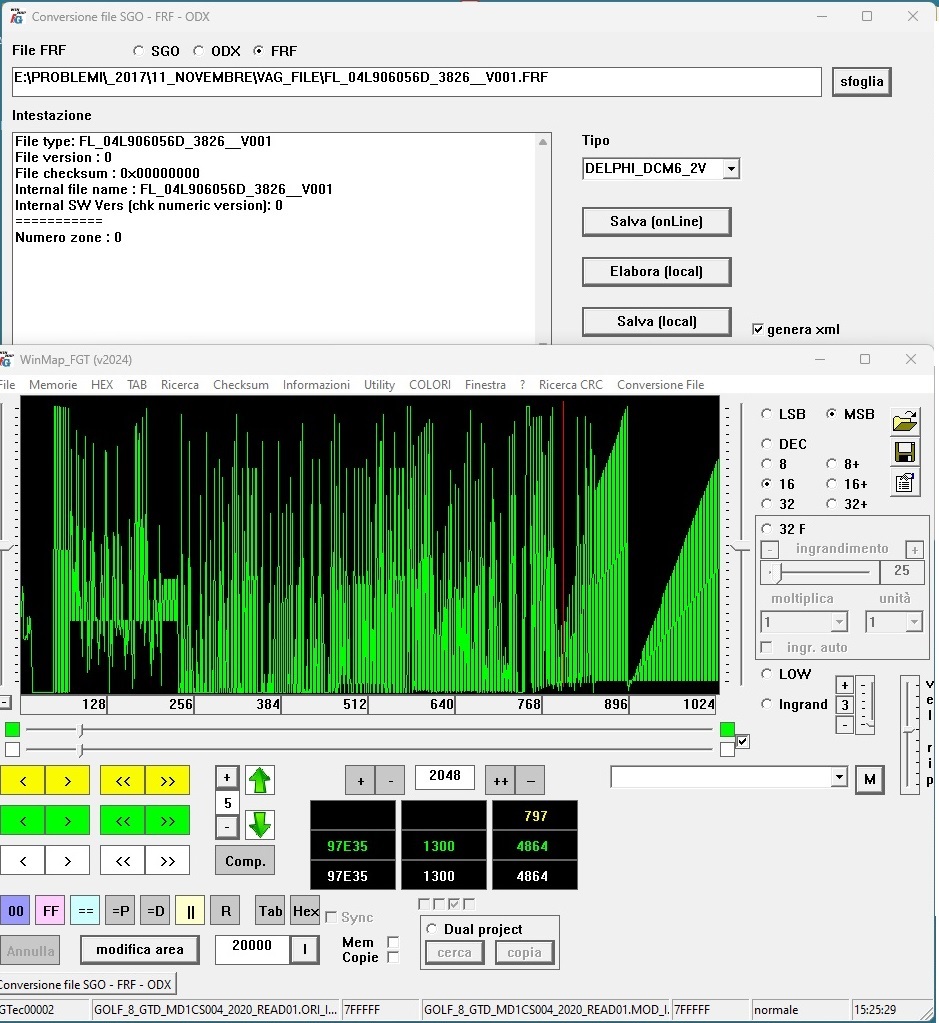Click the green down arrow
939x1023 pixels.
(x=260, y=825)
